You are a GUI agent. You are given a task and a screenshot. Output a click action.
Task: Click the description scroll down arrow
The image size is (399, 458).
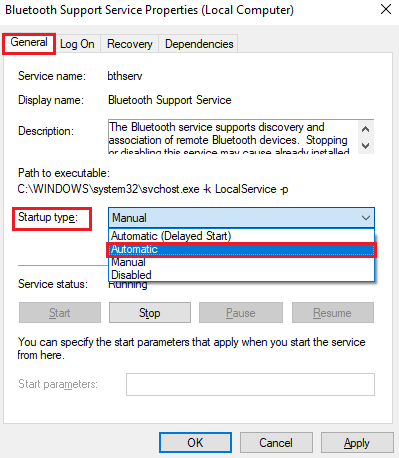point(366,146)
